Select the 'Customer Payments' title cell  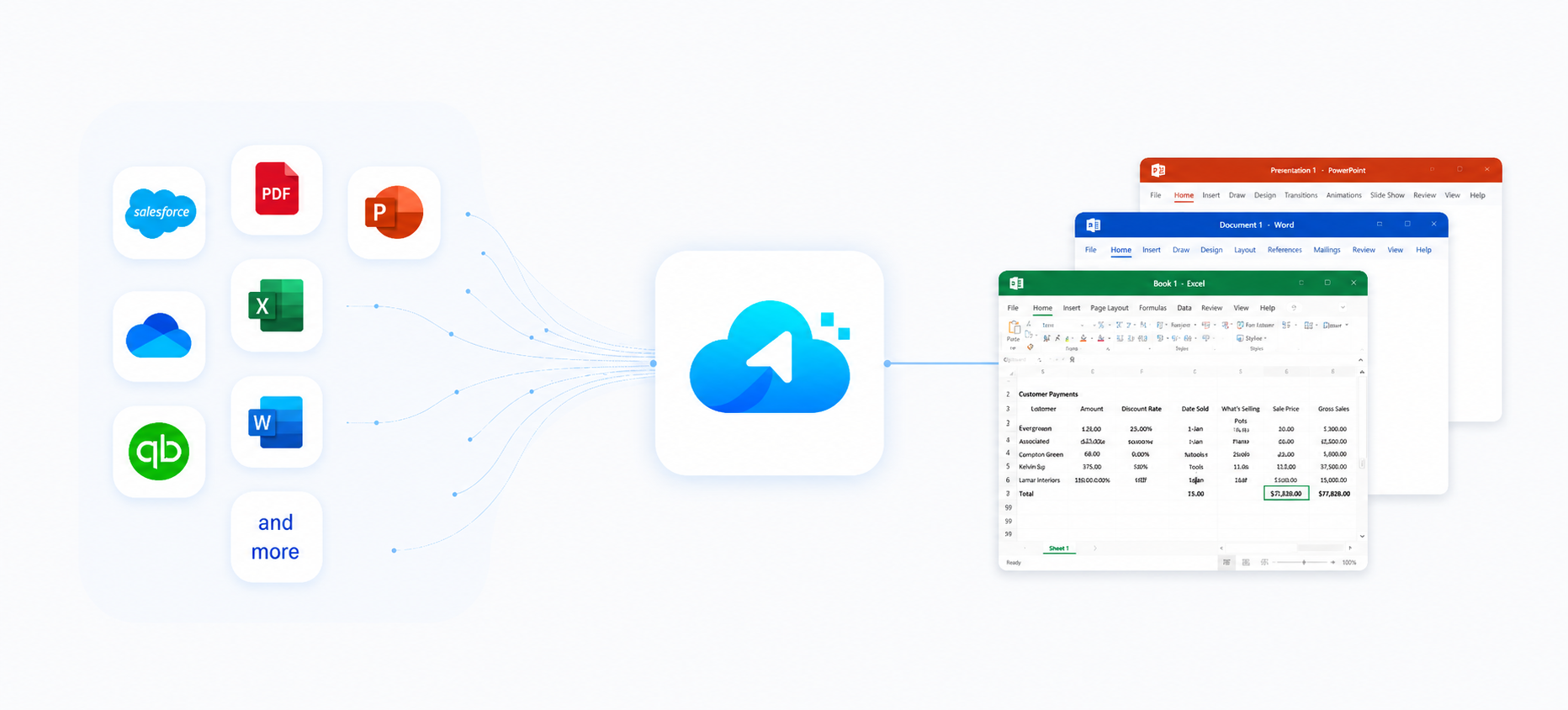click(1048, 394)
